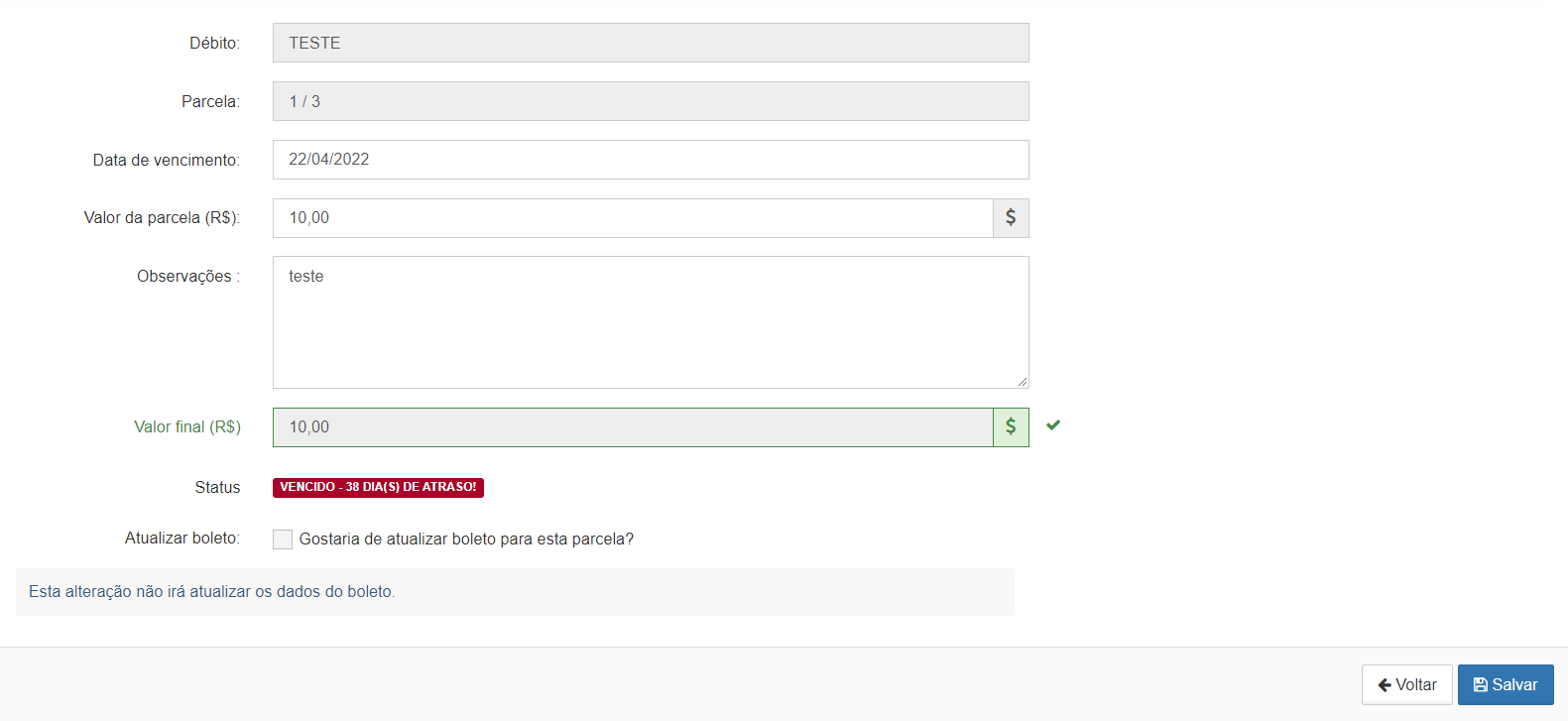Click the back arrow icon in Voltar
This screenshot has height=721, width=1568.
pyautogui.click(x=1385, y=684)
